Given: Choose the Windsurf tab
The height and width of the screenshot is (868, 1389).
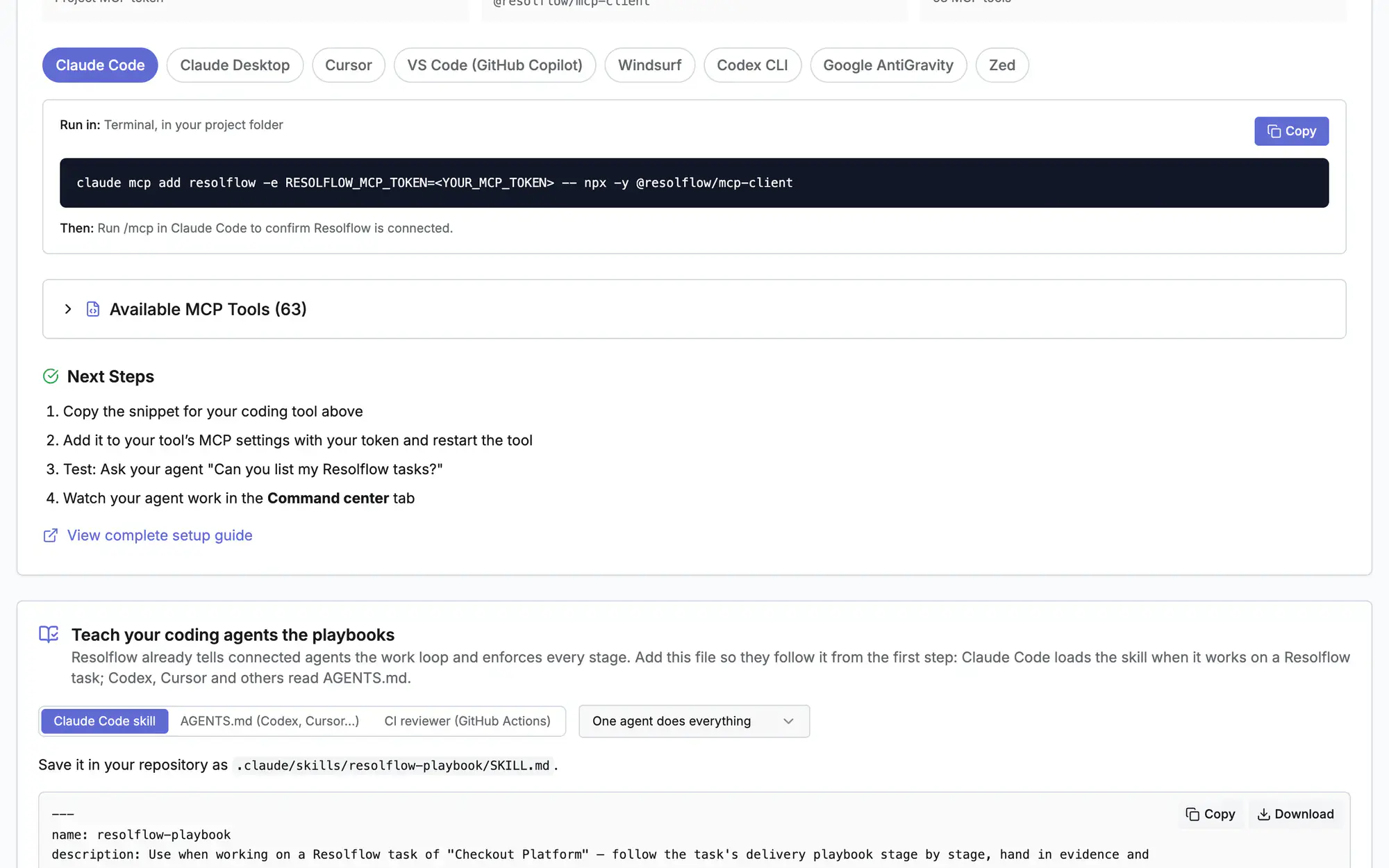Looking at the screenshot, I should 649,65.
